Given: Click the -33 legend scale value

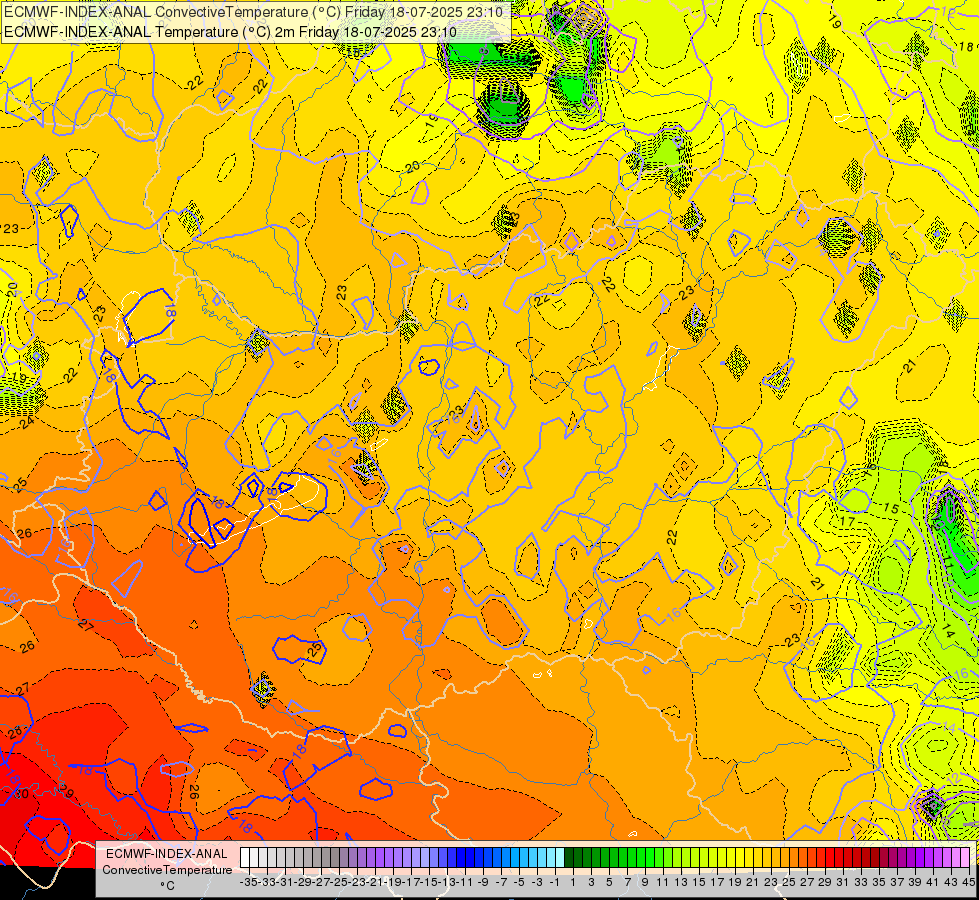Looking at the screenshot, I should click(x=267, y=882).
